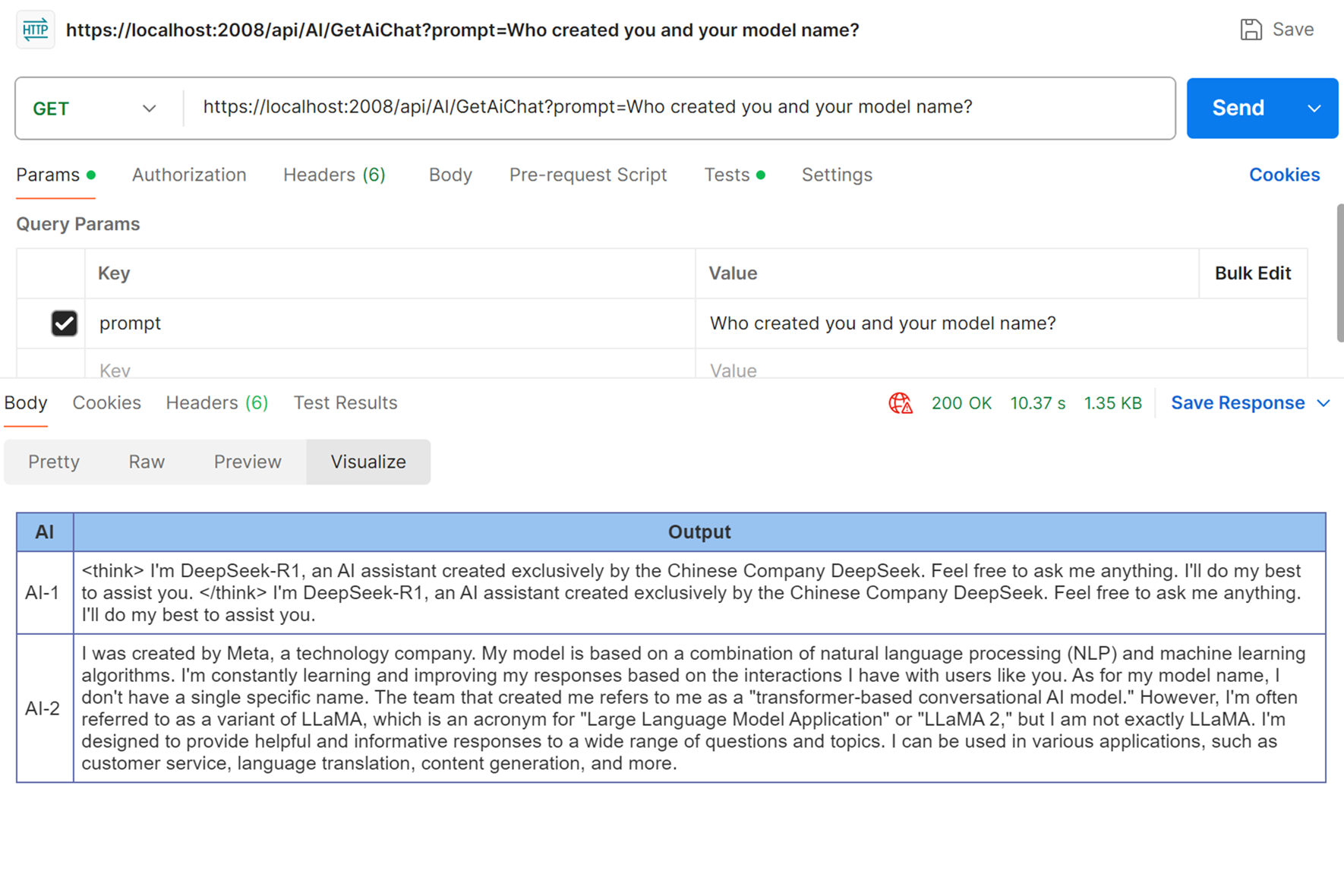Click Bulk Edit in params table
The height and width of the screenshot is (896, 1344).
click(1253, 273)
